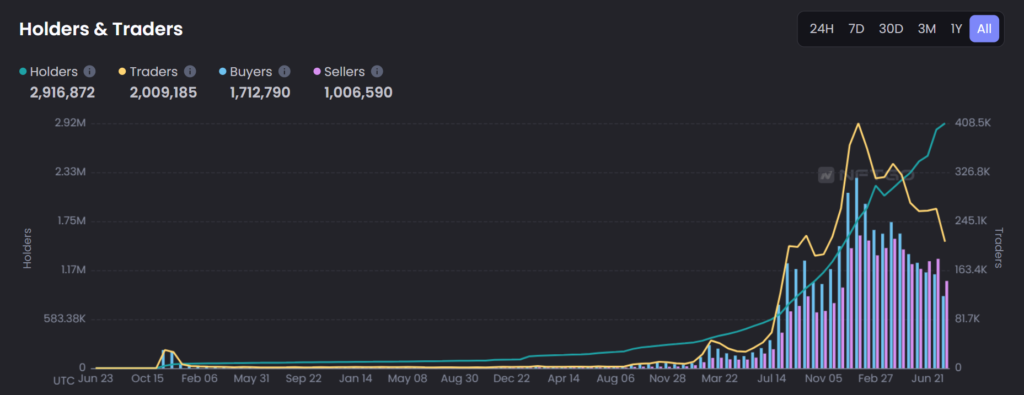Click the Holders legend label
Viewport: 1024px width, 395px height.
click(x=54, y=72)
